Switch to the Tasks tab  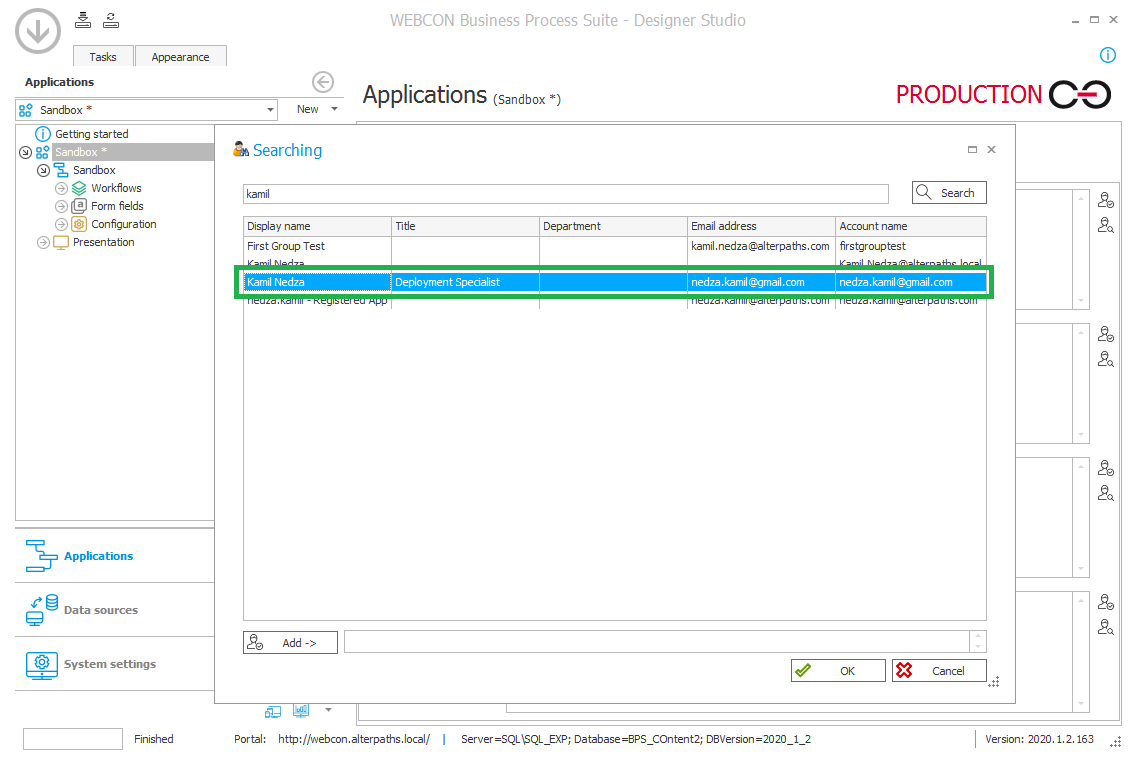102,57
